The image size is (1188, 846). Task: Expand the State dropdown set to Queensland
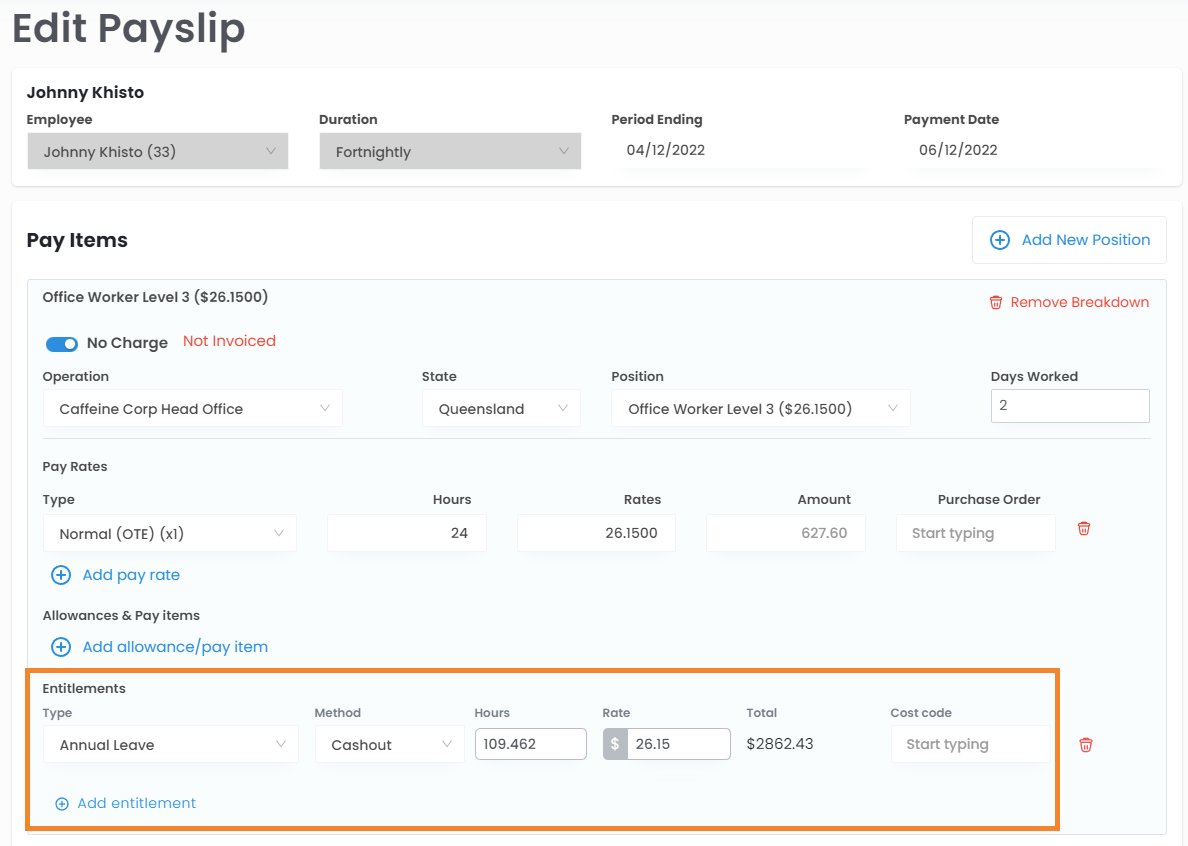click(501, 409)
